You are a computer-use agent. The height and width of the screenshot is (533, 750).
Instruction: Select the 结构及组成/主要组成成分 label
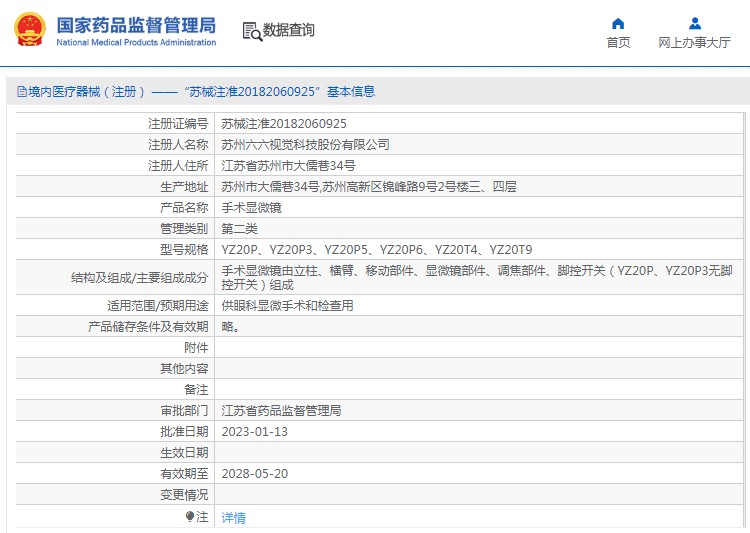click(x=139, y=278)
